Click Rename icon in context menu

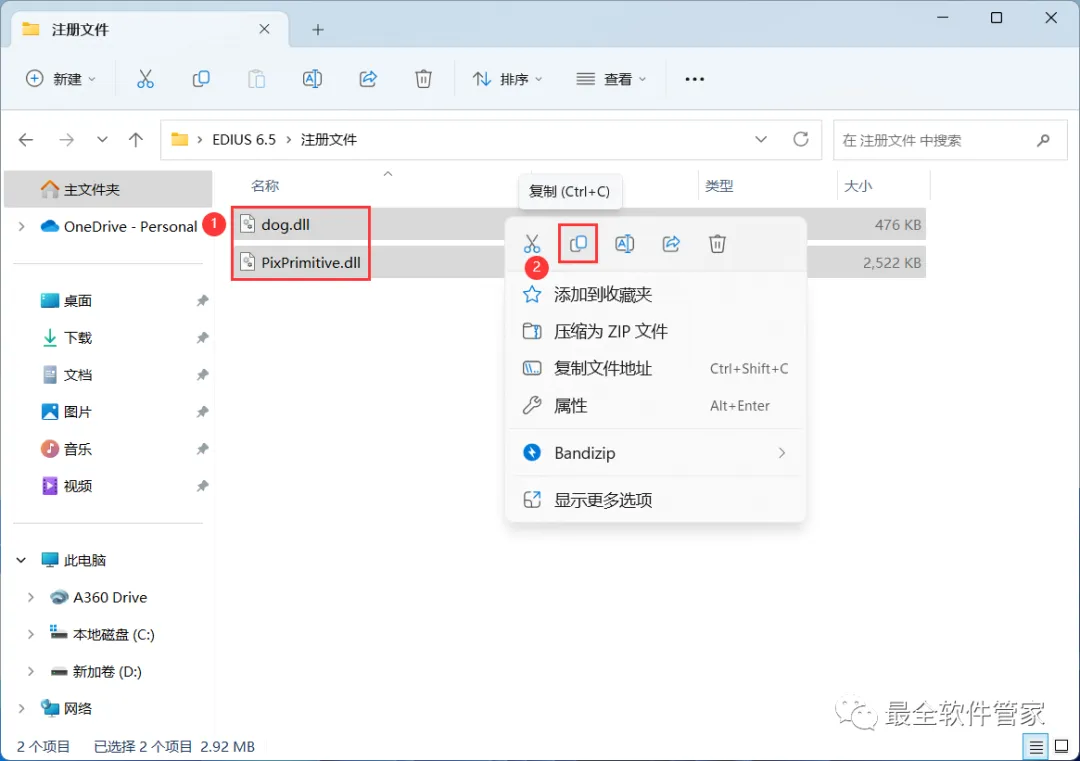click(x=625, y=244)
